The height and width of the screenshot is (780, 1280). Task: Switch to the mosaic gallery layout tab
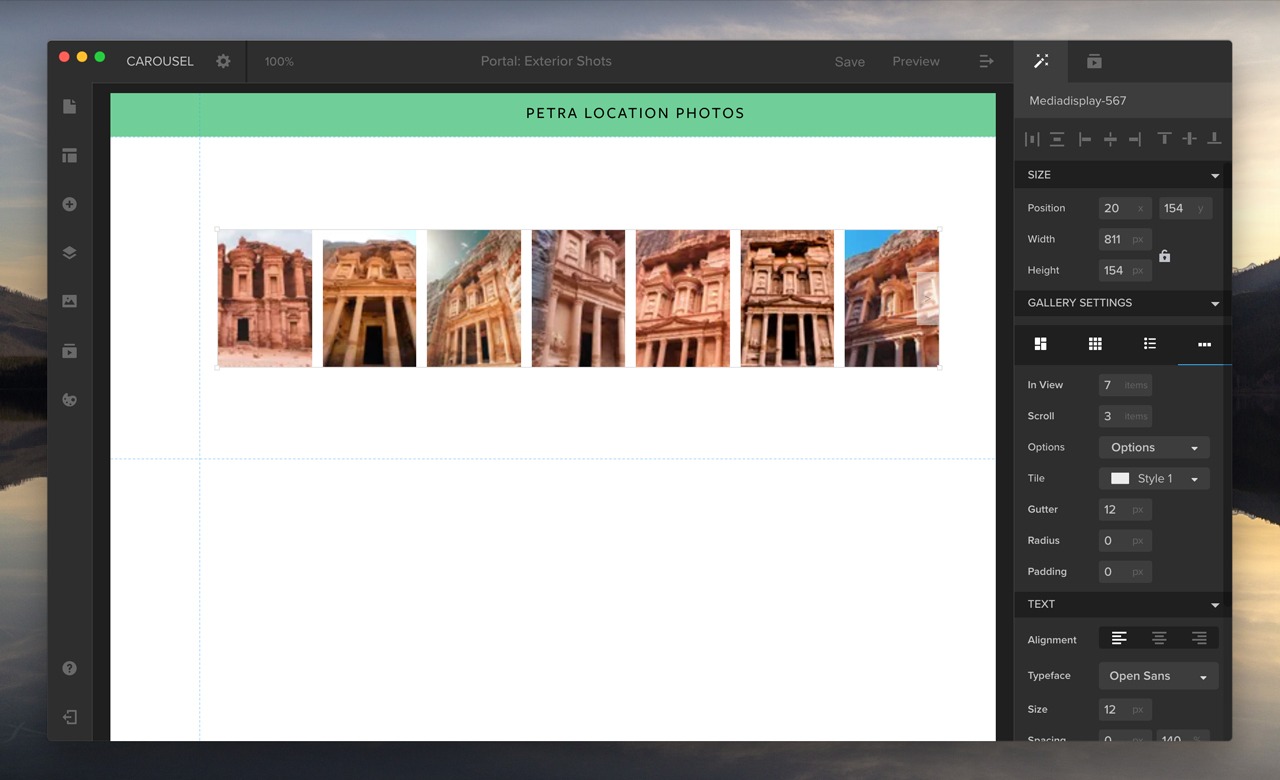pos(1040,344)
